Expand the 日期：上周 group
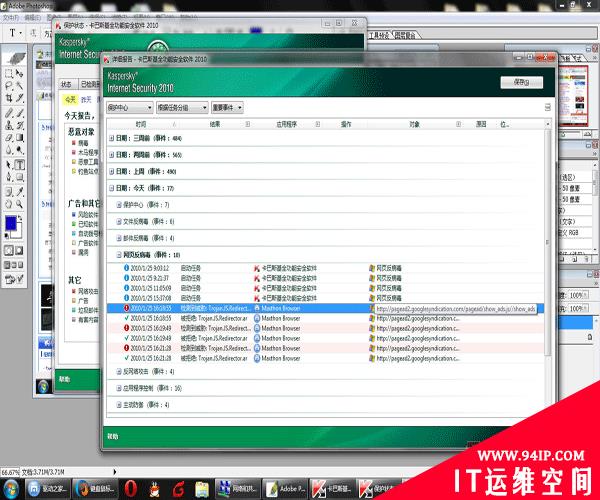The width and height of the screenshot is (600, 500). [111, 171]
